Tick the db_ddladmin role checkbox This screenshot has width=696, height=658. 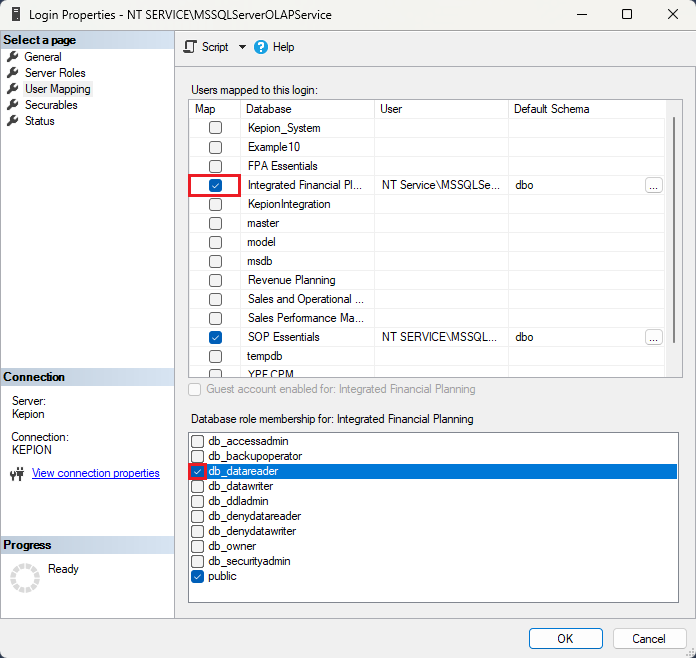198,502
